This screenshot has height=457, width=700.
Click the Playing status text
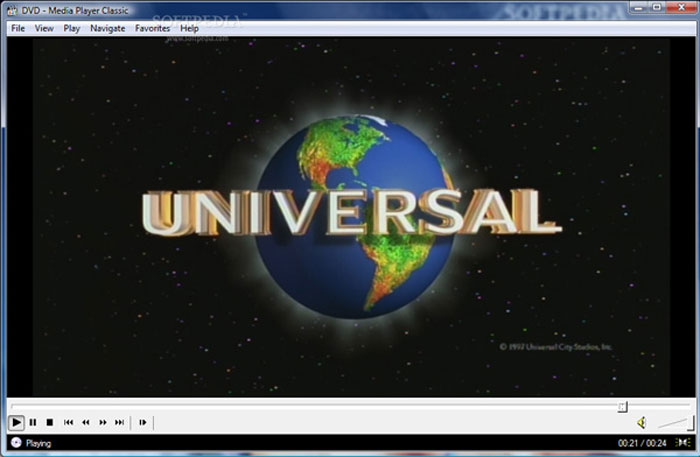[x=38, y=443]
